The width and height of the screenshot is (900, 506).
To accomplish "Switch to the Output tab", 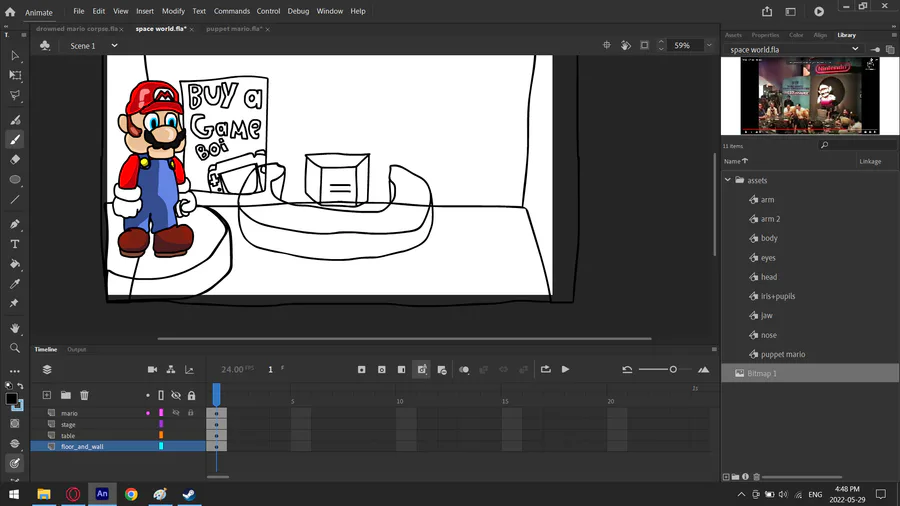I will 76,349.
